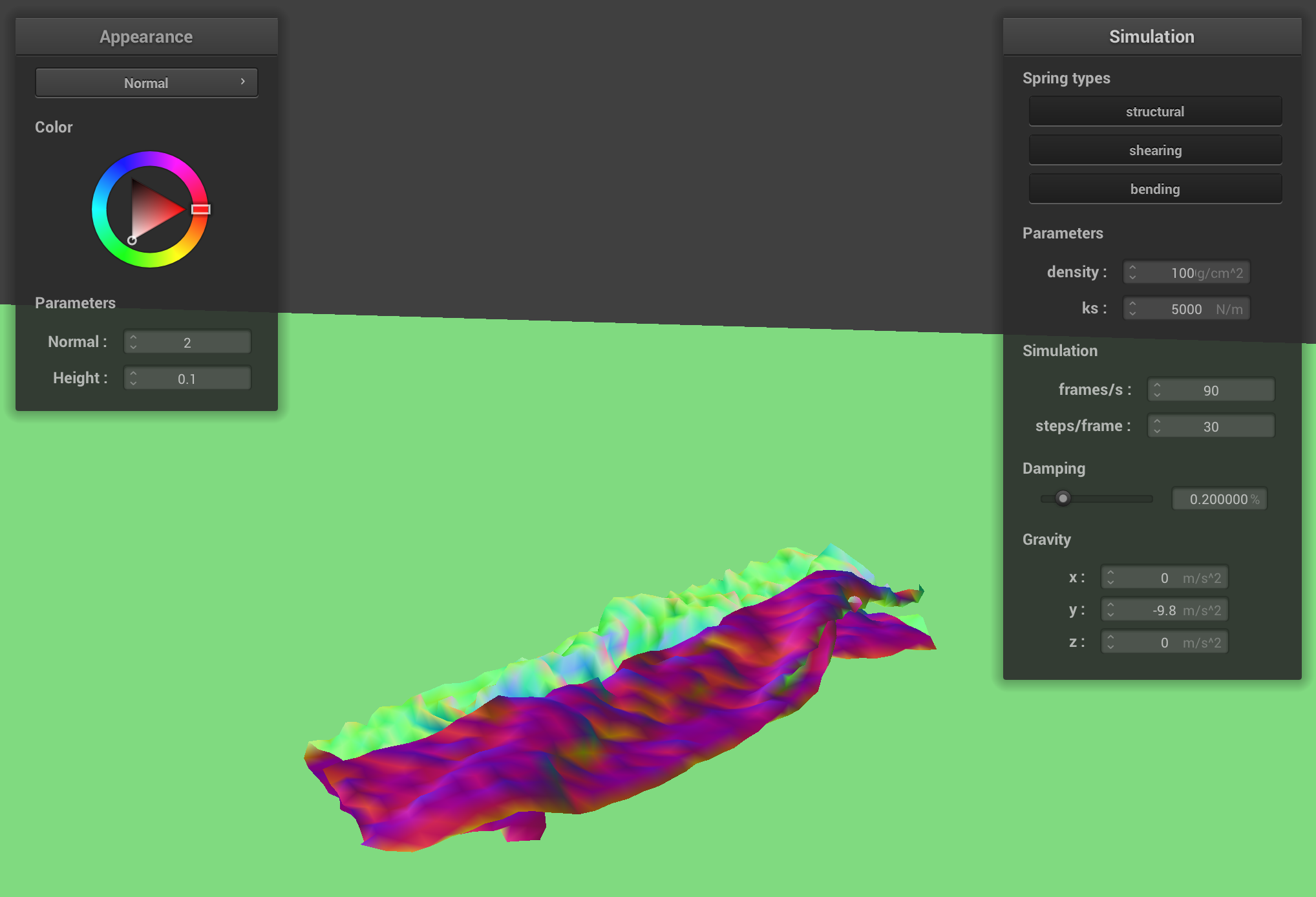Increase gravity z with the up arrow
Image resolution: width=1316 pixels, height=897 pixels.
pyautogui.click(x=1110, y=637)
